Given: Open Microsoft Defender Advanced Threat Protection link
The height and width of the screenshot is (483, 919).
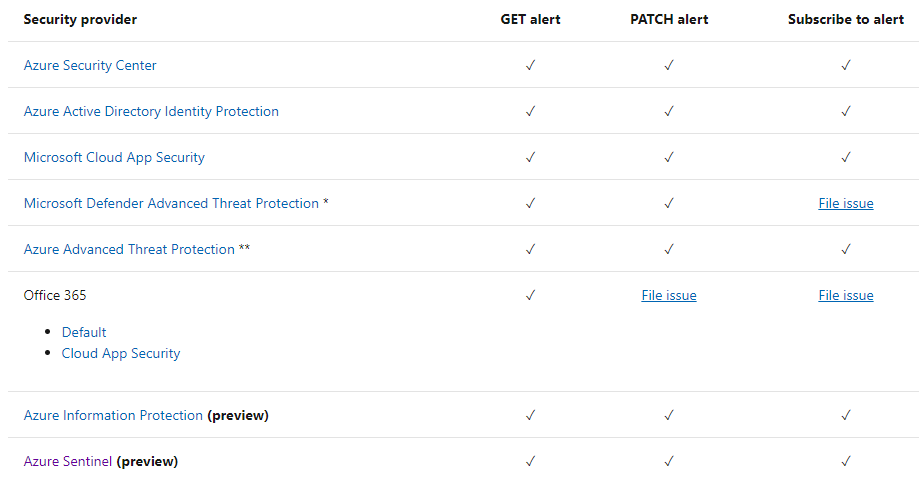Looking at the screenshot, I should (x=171, y=203).
